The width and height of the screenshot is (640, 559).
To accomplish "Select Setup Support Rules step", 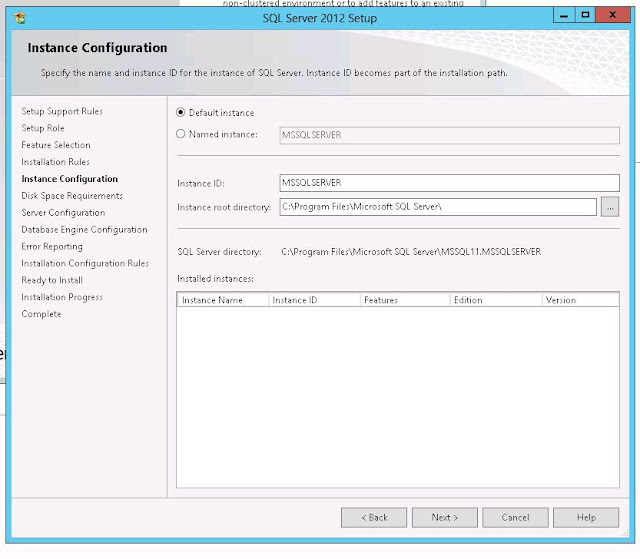I will [x=62, y=111].
